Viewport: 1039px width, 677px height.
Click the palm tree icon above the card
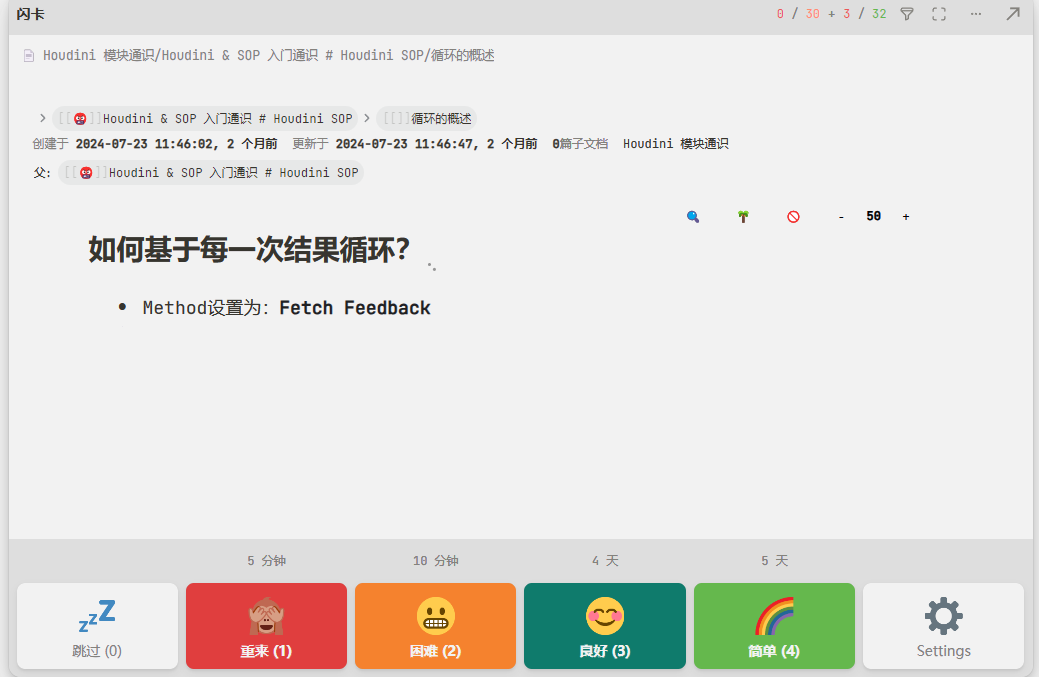(743, 216)
